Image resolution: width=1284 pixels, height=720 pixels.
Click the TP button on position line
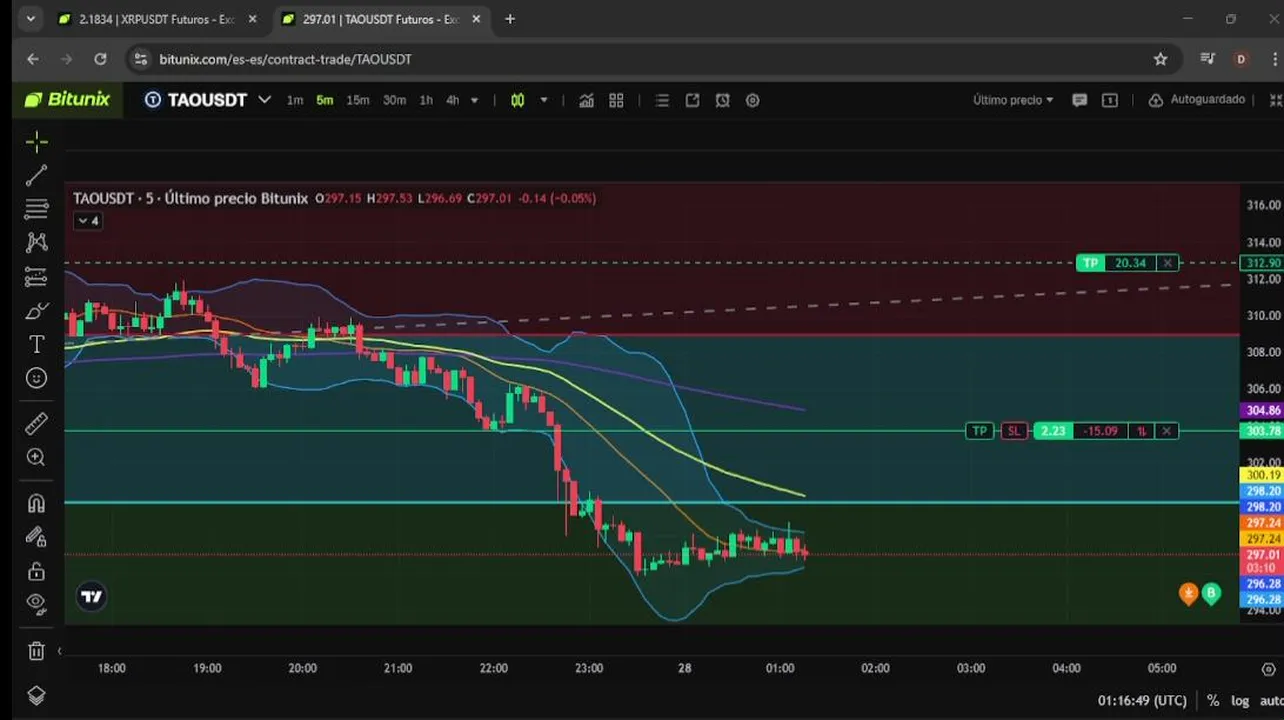coord(979,431)
